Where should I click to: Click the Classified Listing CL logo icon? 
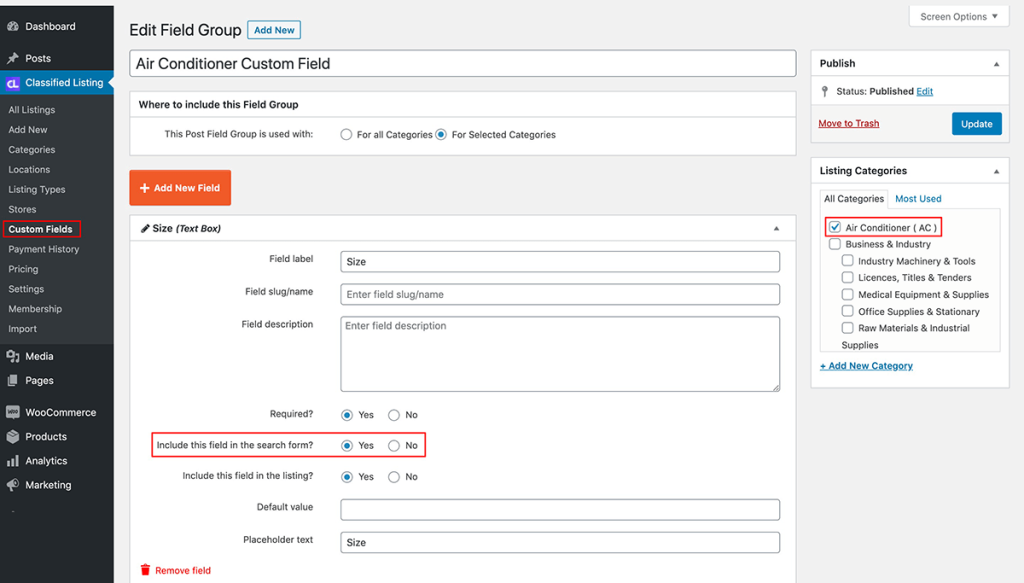tap(12, 83)
